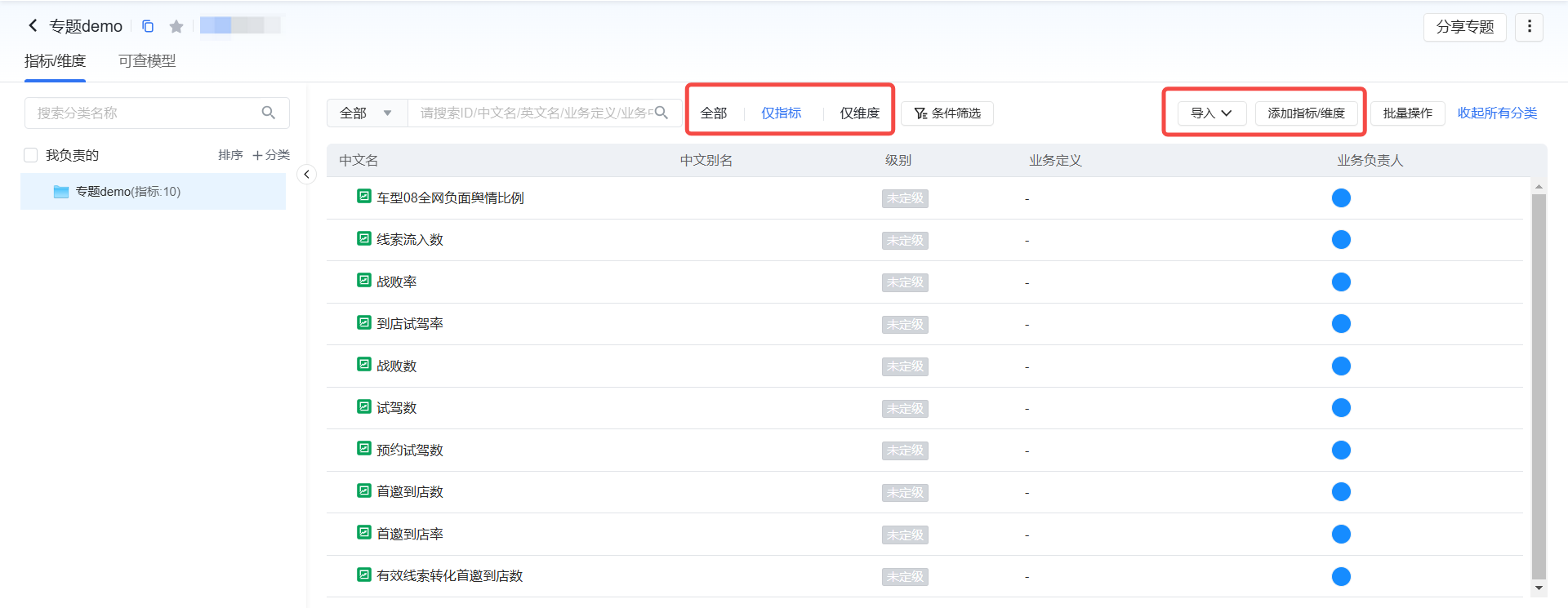Click the indicator name 战败率
This screenshot has height=608, width=1568.
(397, 282)
